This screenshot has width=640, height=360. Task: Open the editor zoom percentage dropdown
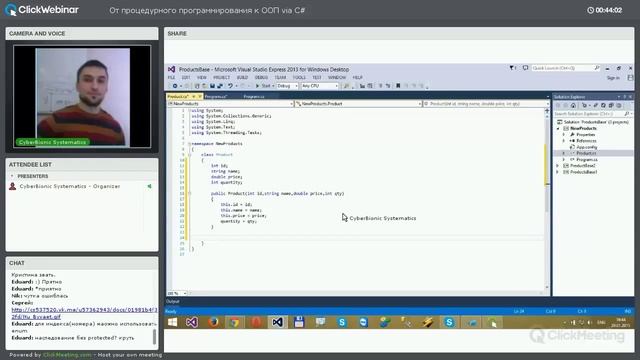click(177, 293)
